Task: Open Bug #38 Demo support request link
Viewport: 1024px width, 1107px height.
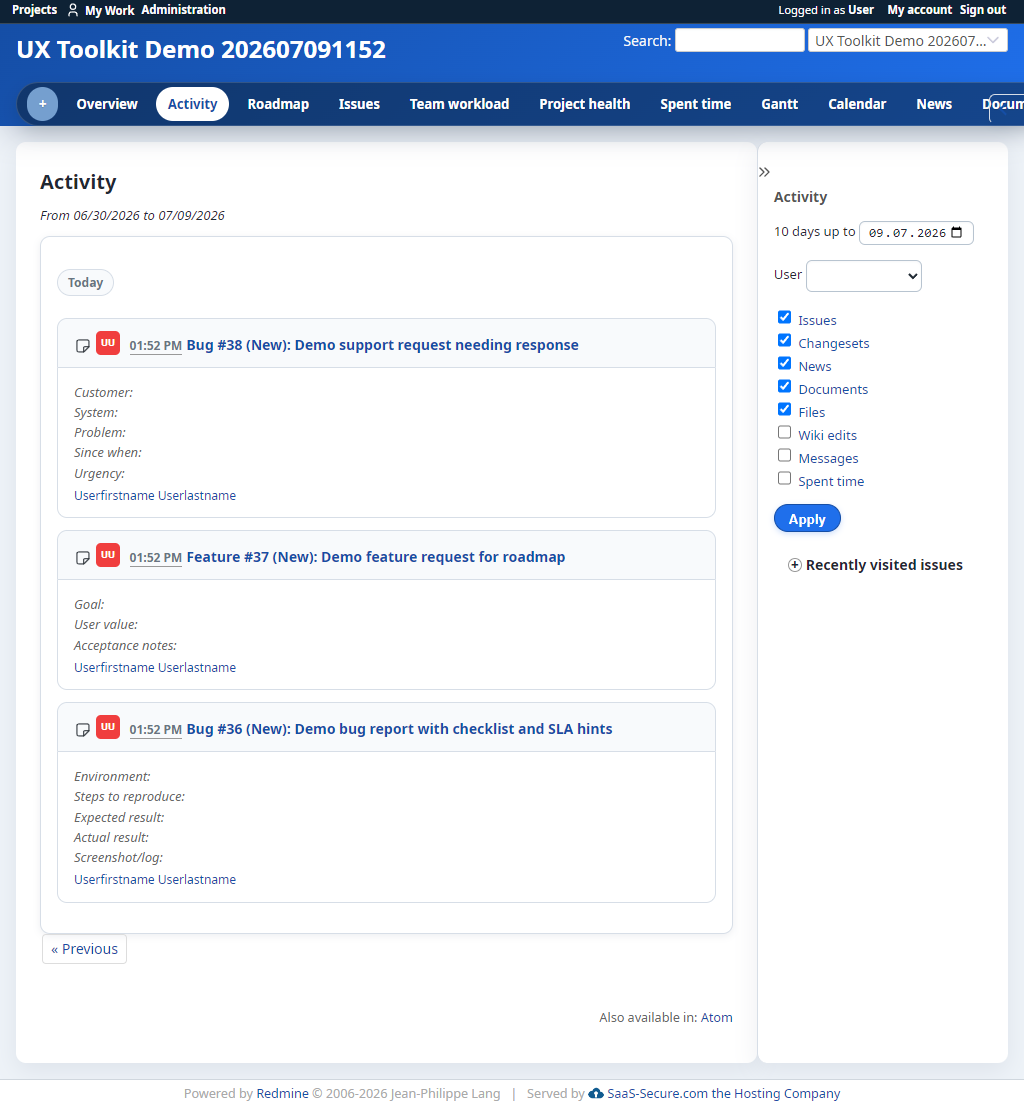Action: [382, 345]
